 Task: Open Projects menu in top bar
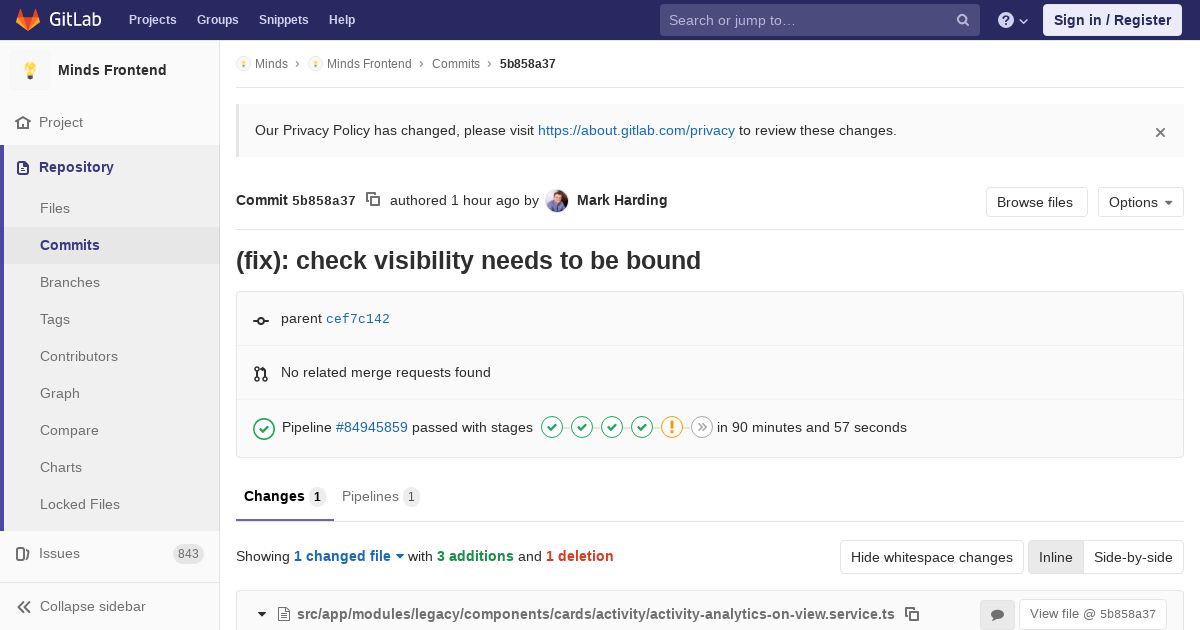pos(153,20)
